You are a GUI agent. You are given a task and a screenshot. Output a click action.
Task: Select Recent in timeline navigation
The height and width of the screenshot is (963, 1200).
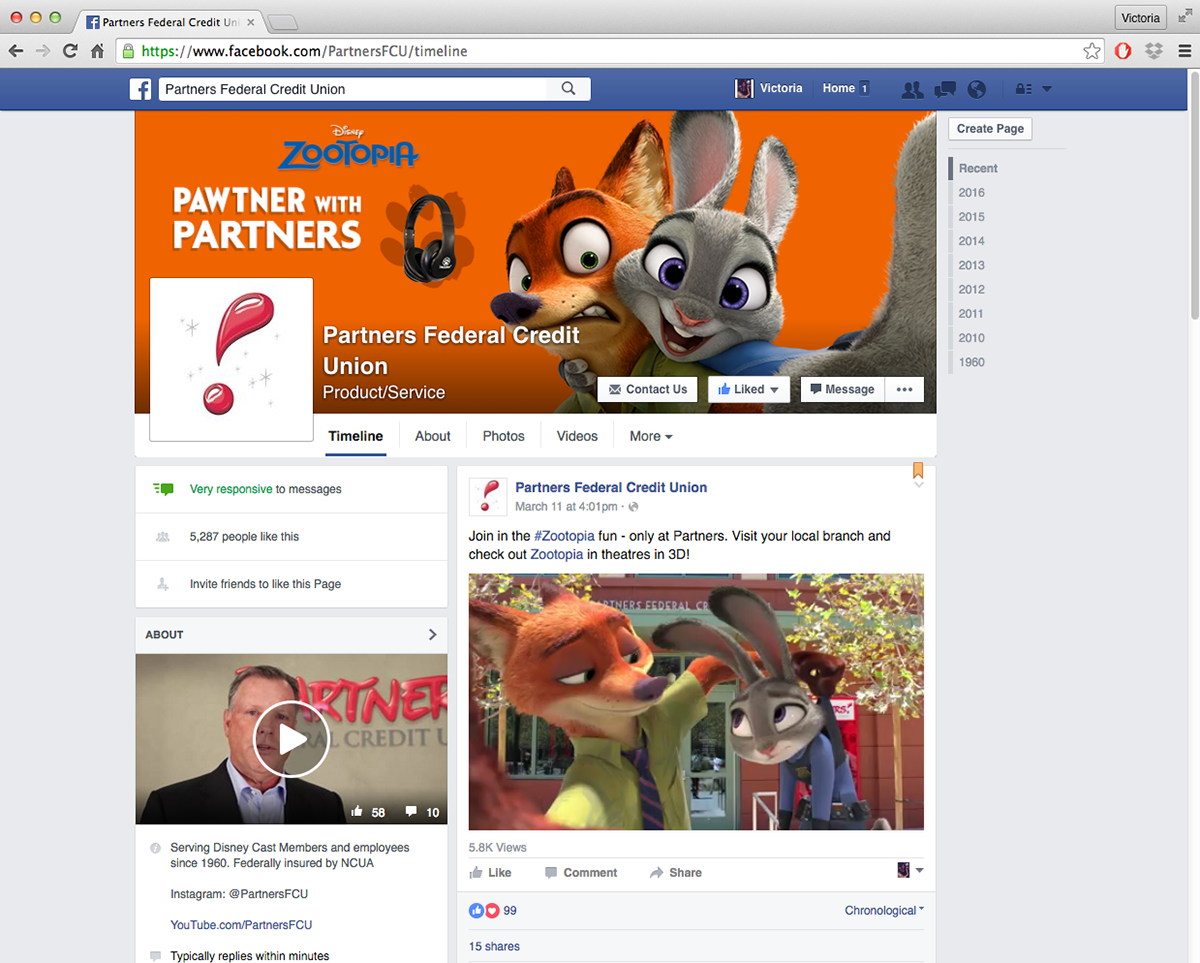pyautogui.click(x=978, y=168)
